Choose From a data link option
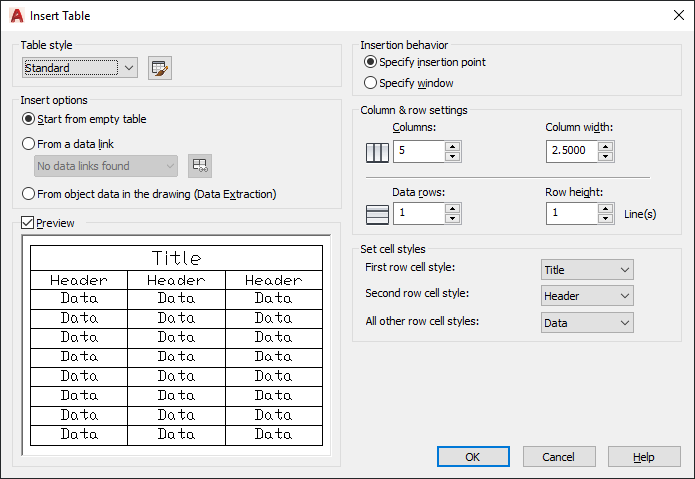This screenshot has width=695, height=479. pos(29,144)
